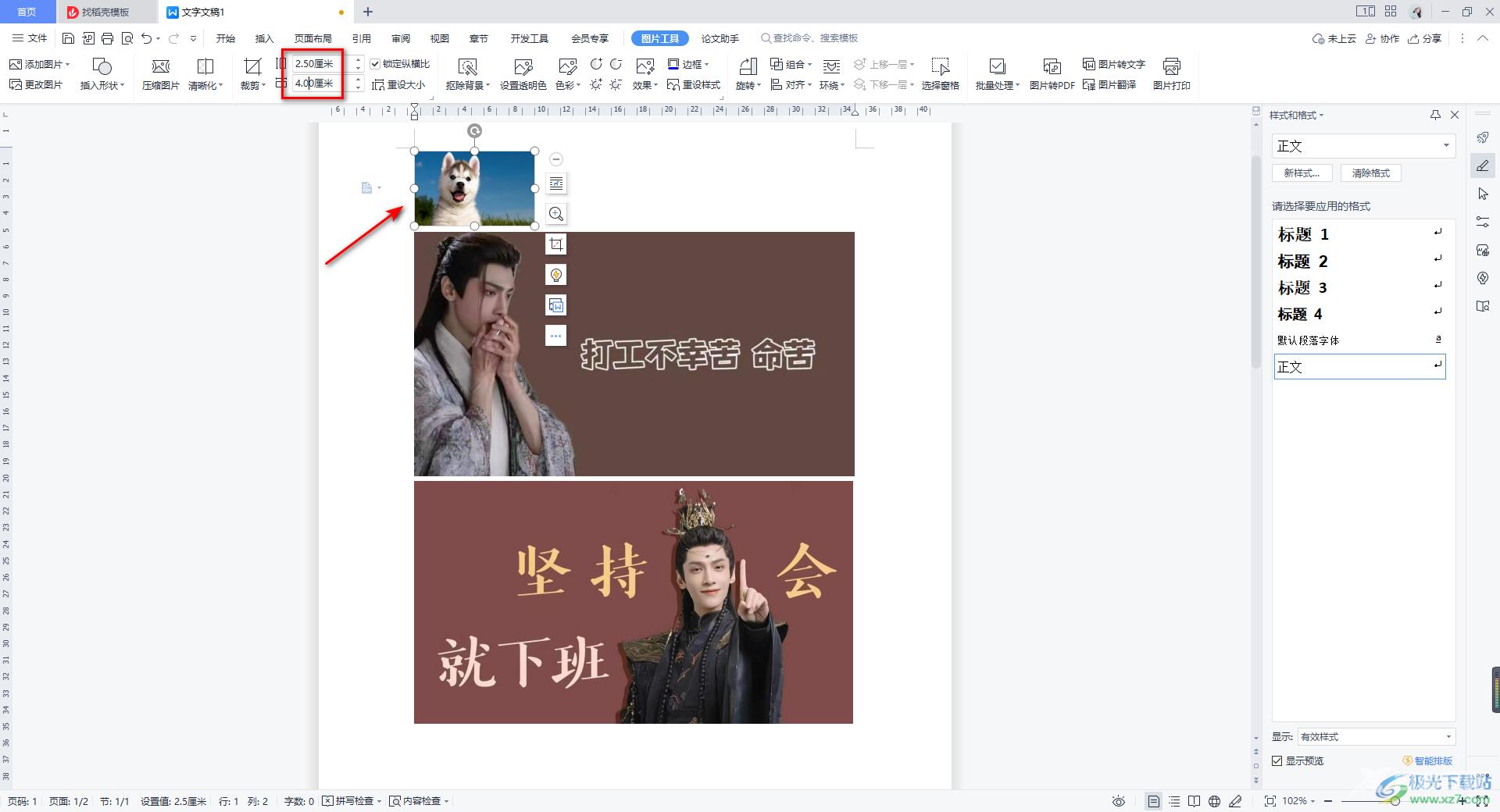Increase contrast with the upper circular icon
The width and height of the screenshot is (1500, 812).
(596, 64)
